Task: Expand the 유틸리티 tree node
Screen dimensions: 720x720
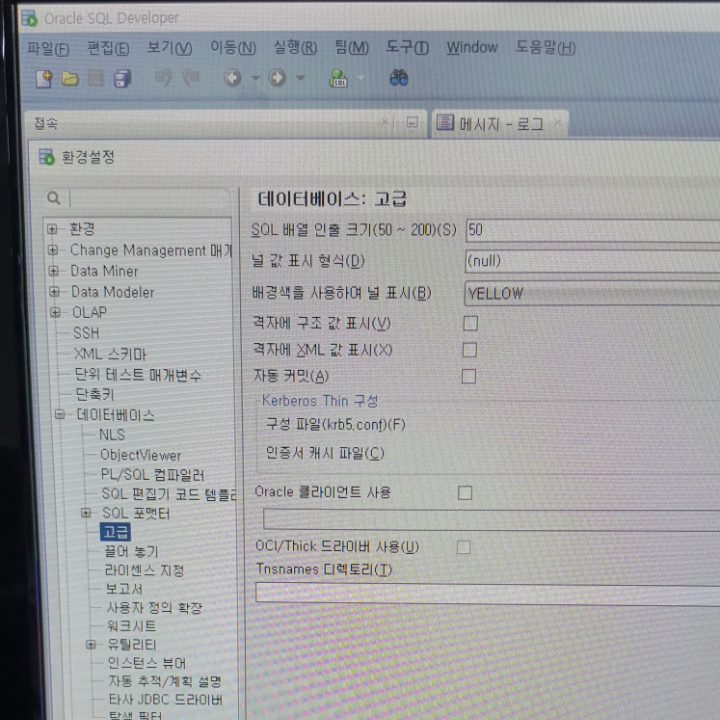Action: click(91, 645)
